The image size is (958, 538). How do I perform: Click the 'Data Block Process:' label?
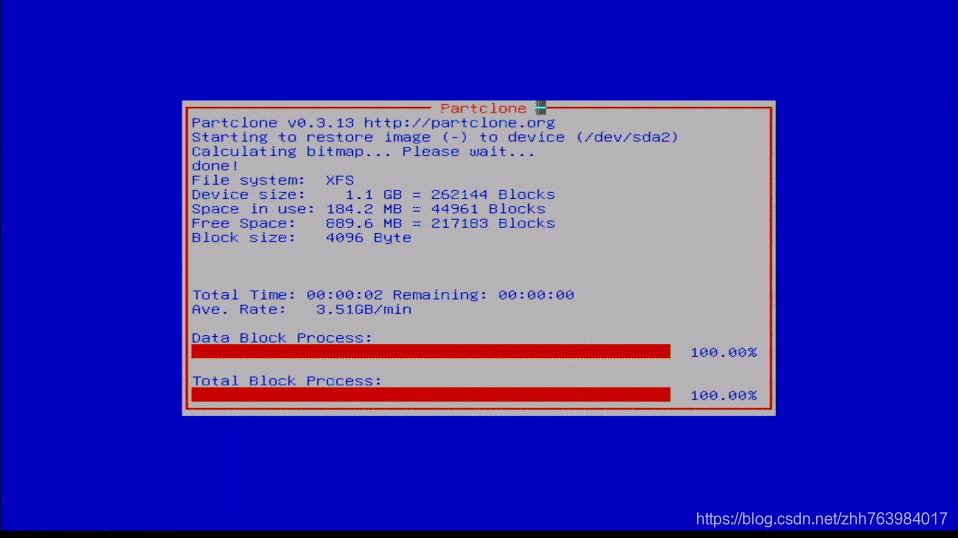pos(282,338)
